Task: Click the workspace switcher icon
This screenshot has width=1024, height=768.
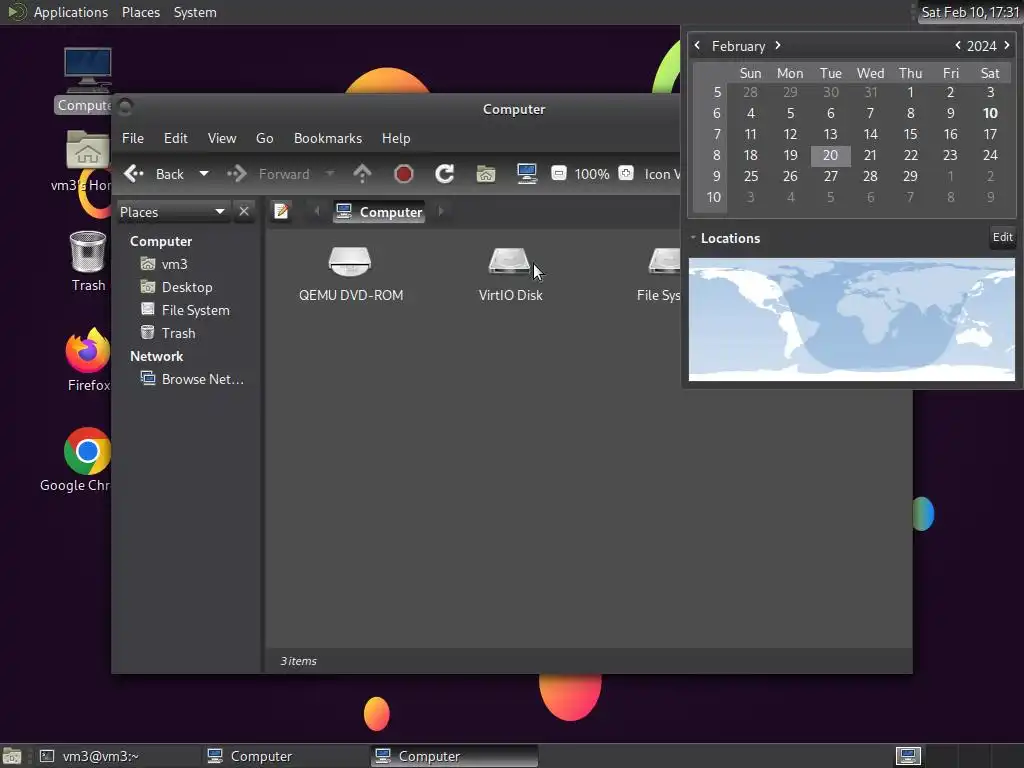Action: pos(908,756)
